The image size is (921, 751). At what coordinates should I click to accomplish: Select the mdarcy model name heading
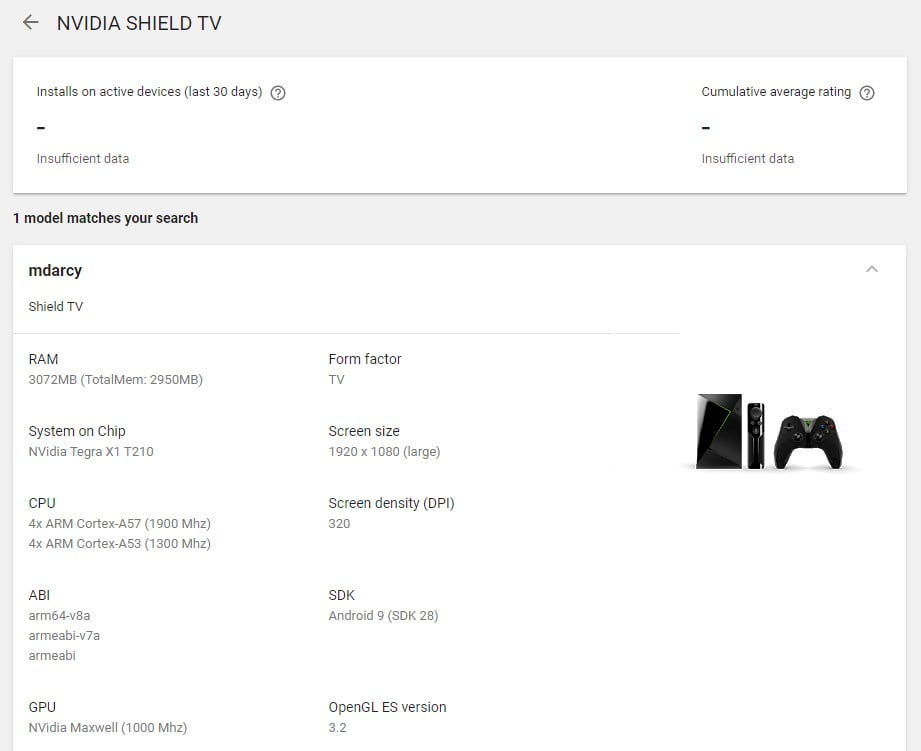click(55, 270)
